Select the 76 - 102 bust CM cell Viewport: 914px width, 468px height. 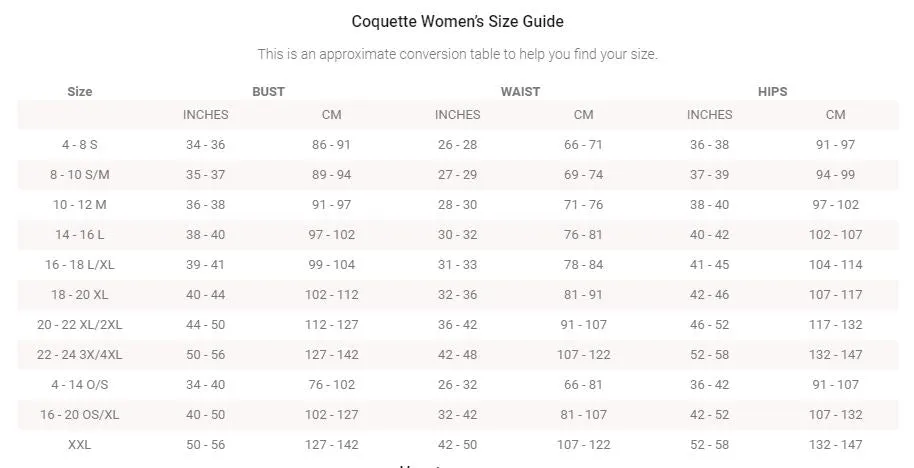[332, 385]
